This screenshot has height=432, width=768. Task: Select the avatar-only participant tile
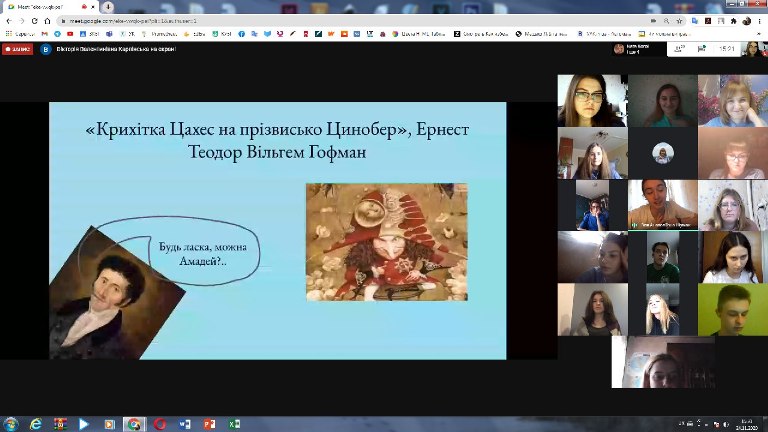tap(663, 153)
